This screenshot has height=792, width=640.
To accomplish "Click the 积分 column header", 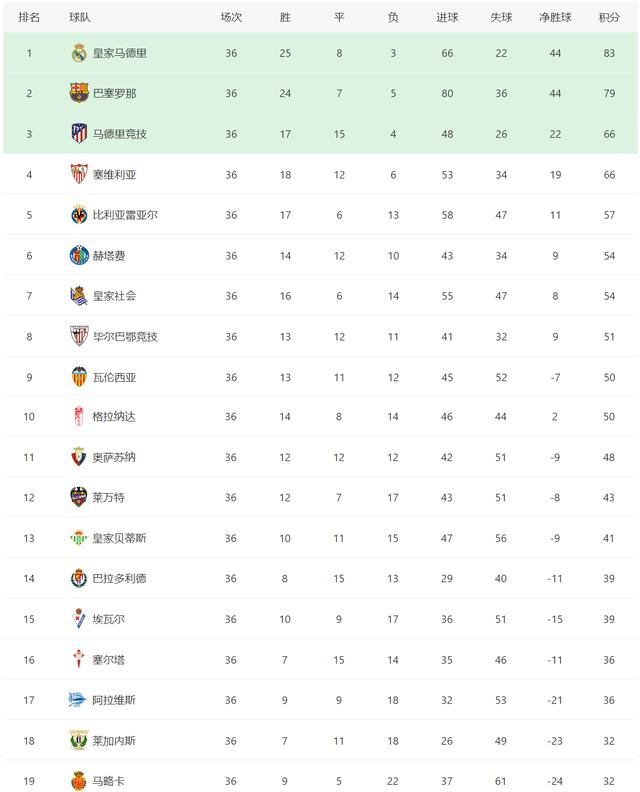I will click(x=608, y=17).
